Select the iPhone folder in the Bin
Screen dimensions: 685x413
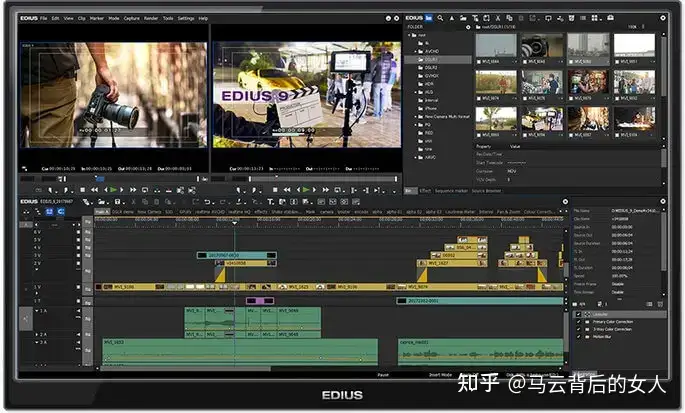pyautogui.click(x=431, y=108)
